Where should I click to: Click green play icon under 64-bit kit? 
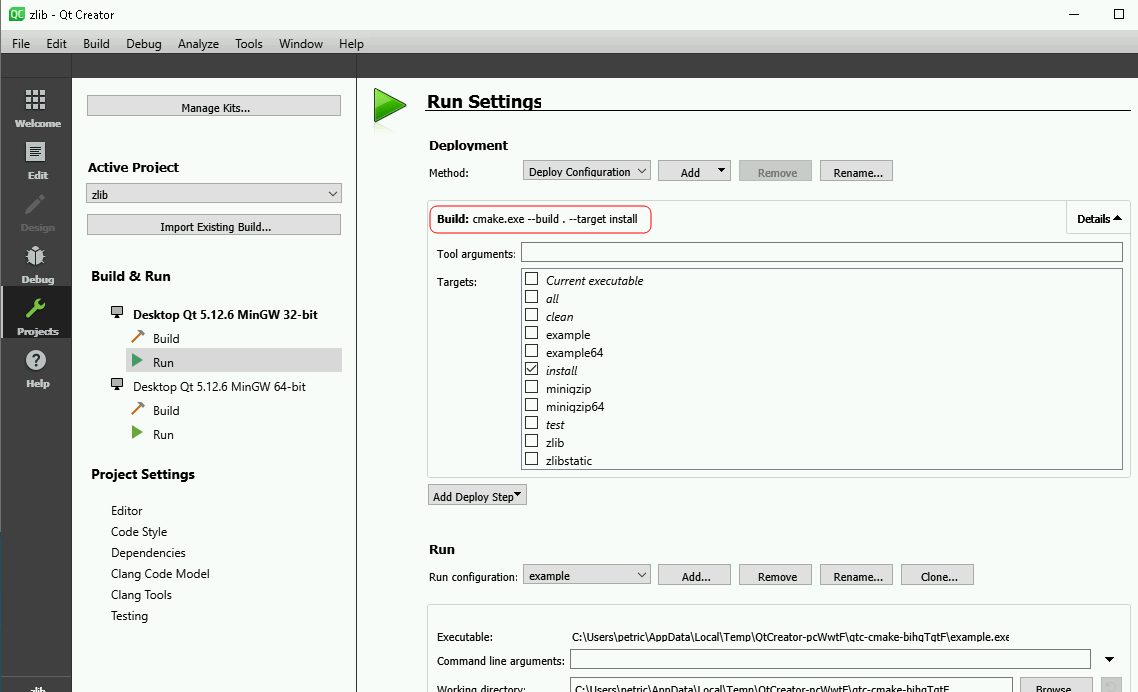point(137,433)
